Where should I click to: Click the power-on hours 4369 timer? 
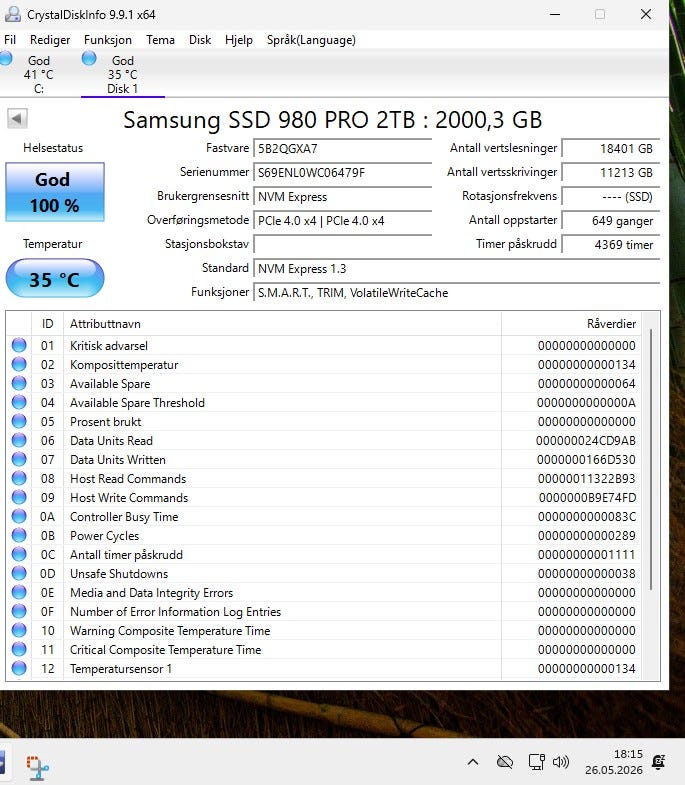[x=610, y=245]
